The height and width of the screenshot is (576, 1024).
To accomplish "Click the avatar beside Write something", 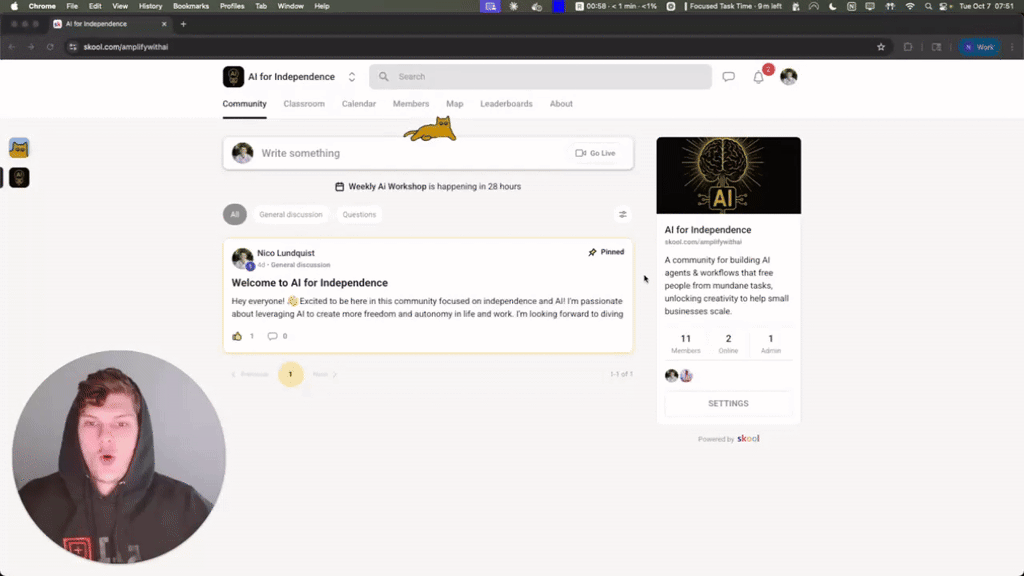I will pos(242,153).
